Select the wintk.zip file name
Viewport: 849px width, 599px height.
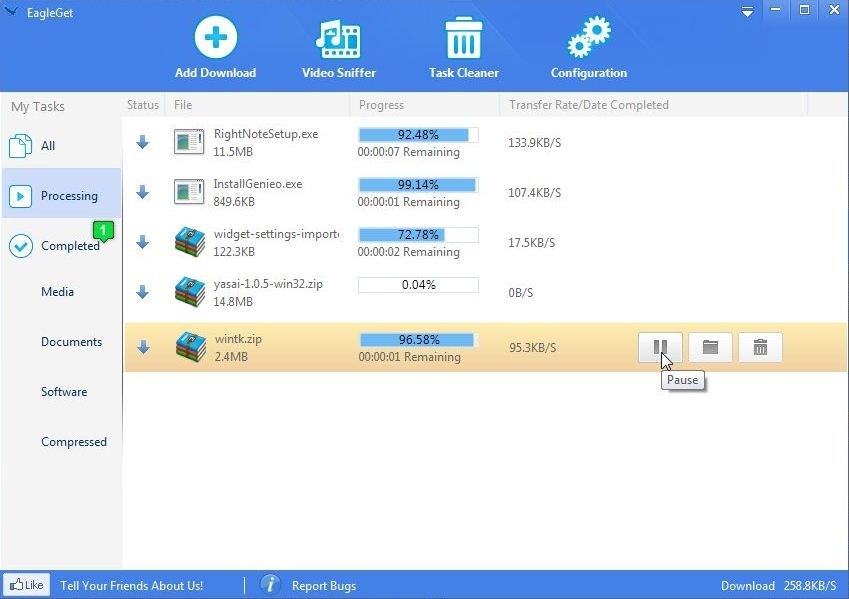(238, 339)
